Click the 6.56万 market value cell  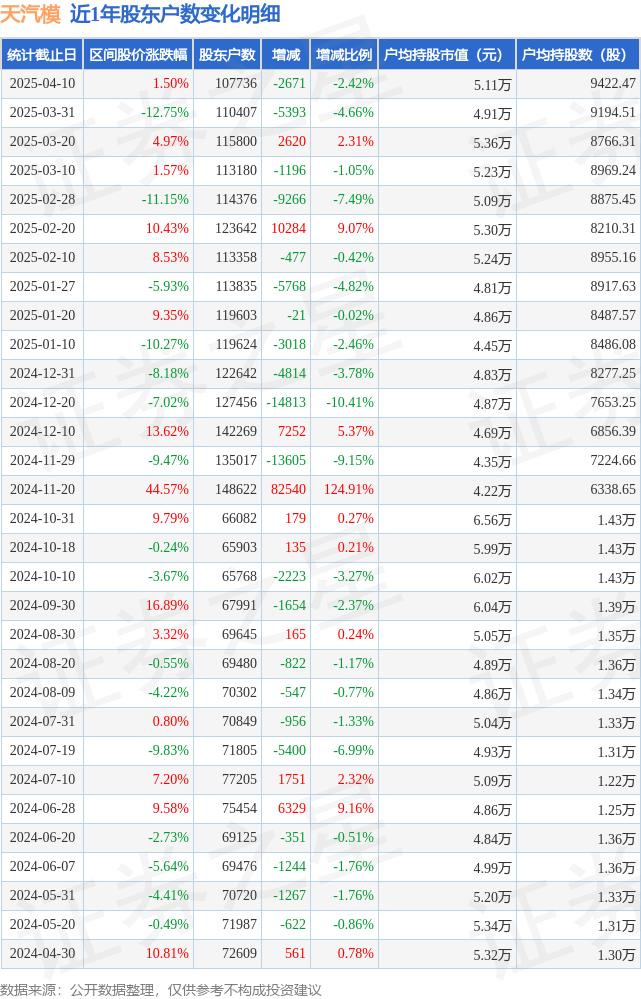492,520
